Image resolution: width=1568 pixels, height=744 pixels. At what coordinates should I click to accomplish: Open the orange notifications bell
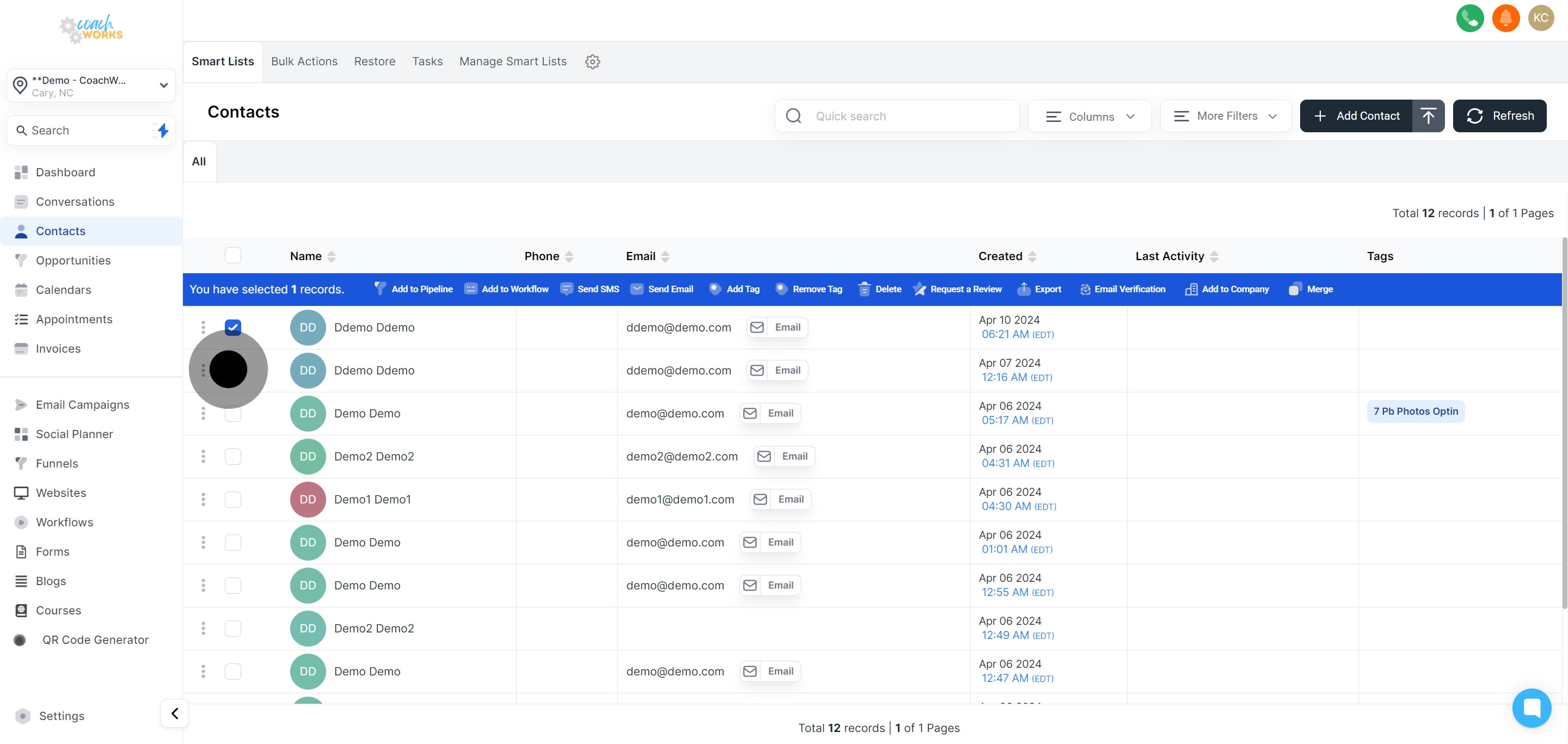click(x=1505, y=17)
